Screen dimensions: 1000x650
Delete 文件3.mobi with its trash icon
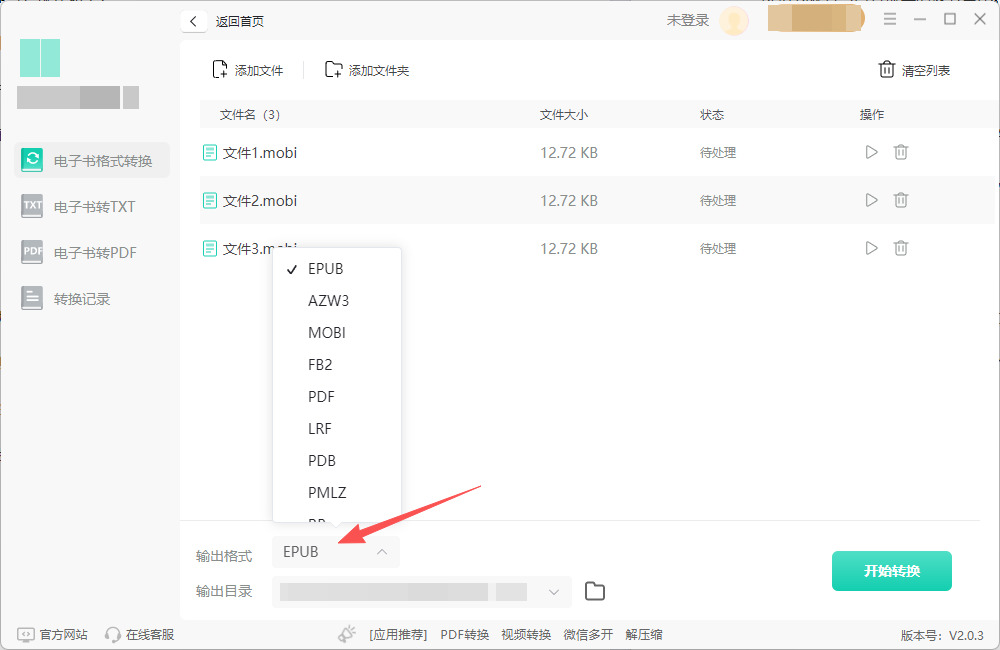(901, 248)
